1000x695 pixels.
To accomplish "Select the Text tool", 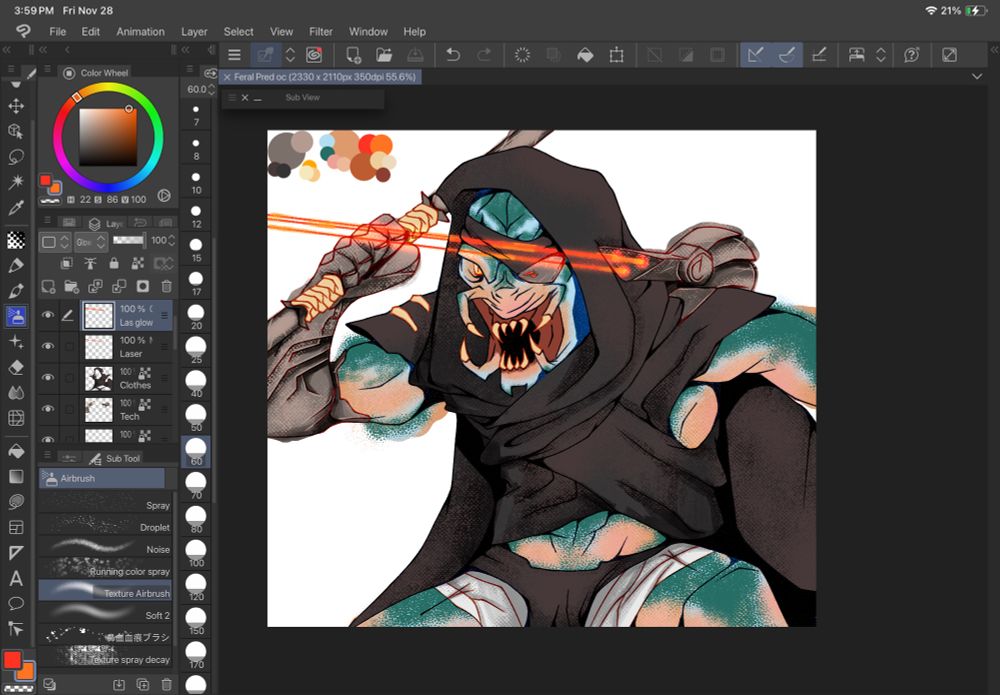I will [x=16, y=578].
